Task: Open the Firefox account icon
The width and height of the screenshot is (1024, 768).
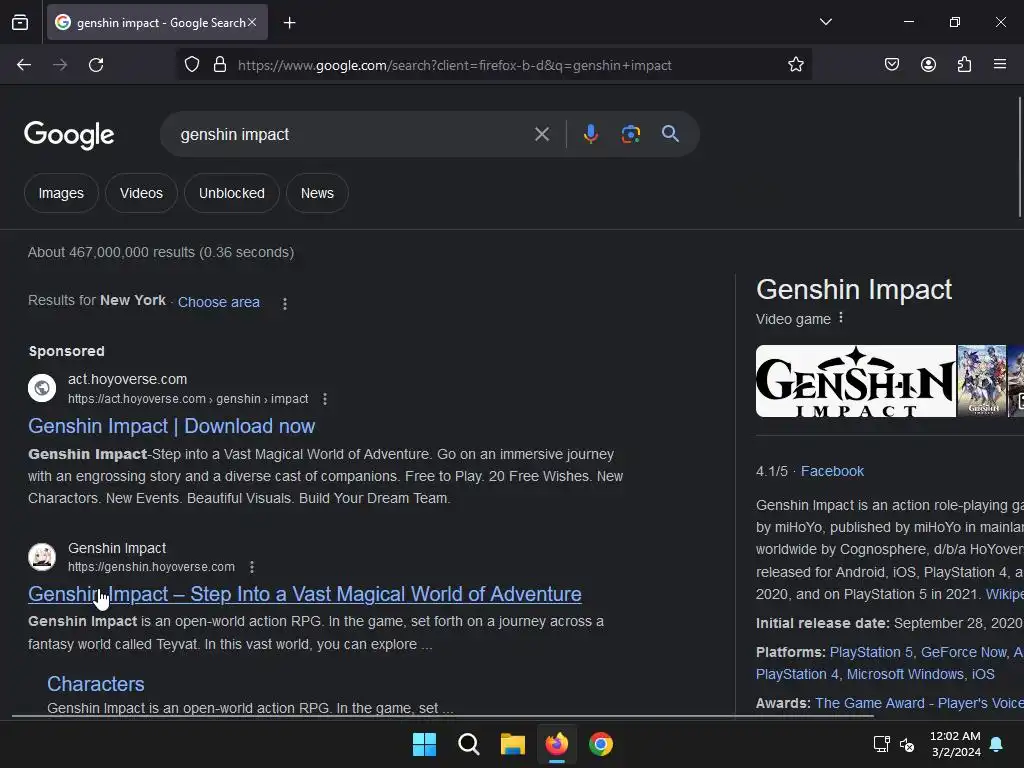Action: (928, 65)
